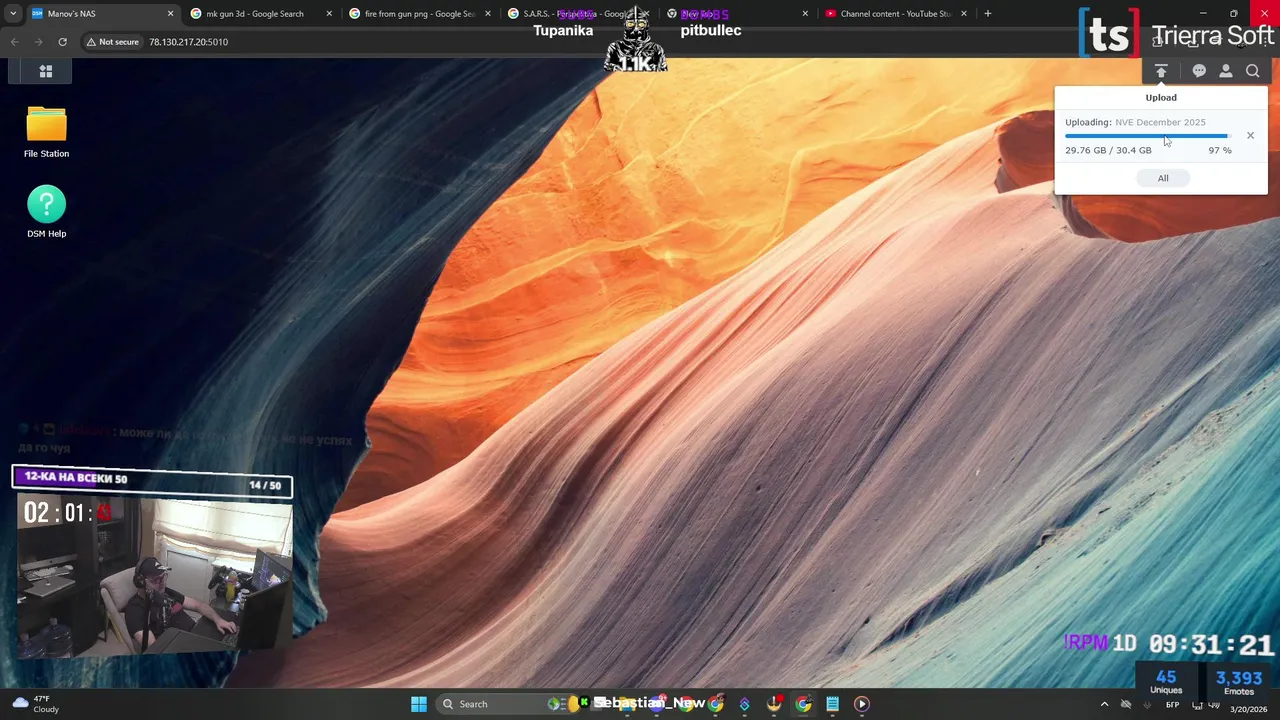The width and height of the screenshot is (1280, 720).
Task: Open the File Station desktop shortcut
Action: click(46, 132)
